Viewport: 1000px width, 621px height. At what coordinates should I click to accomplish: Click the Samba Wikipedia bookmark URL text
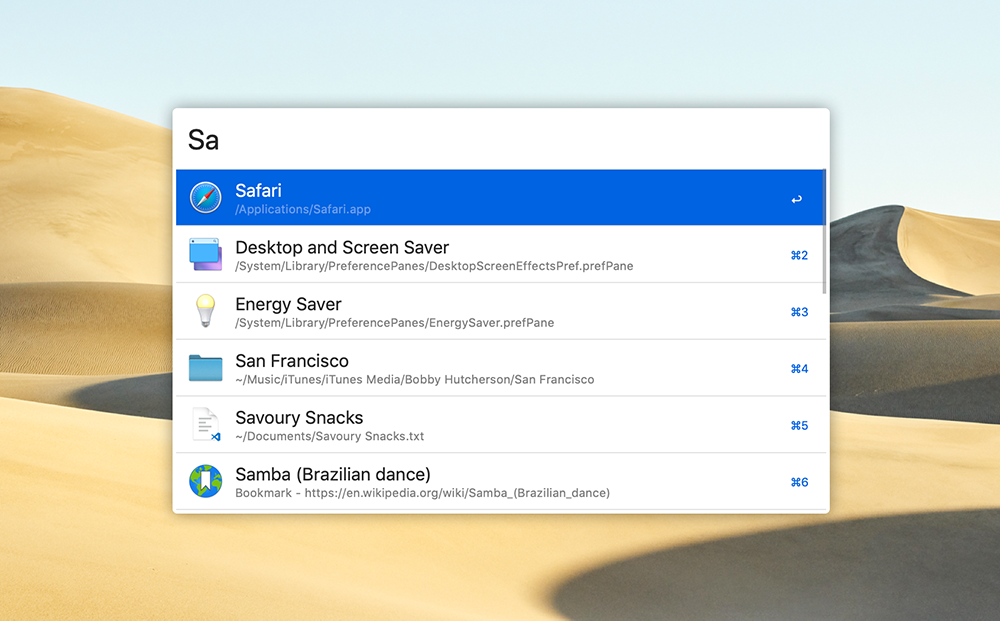pos(423,493)
